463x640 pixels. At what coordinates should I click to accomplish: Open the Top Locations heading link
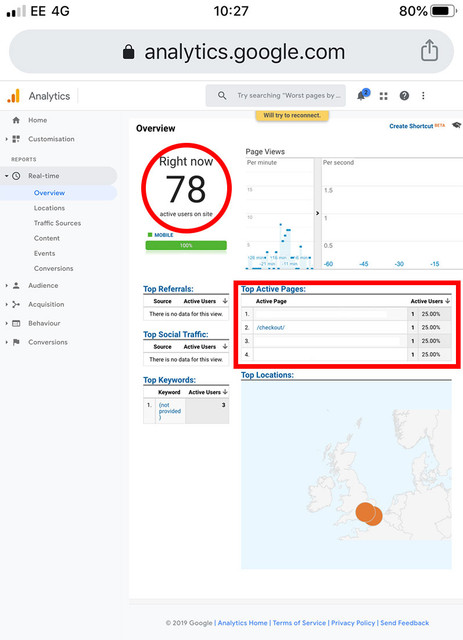[x=267, y=375]
